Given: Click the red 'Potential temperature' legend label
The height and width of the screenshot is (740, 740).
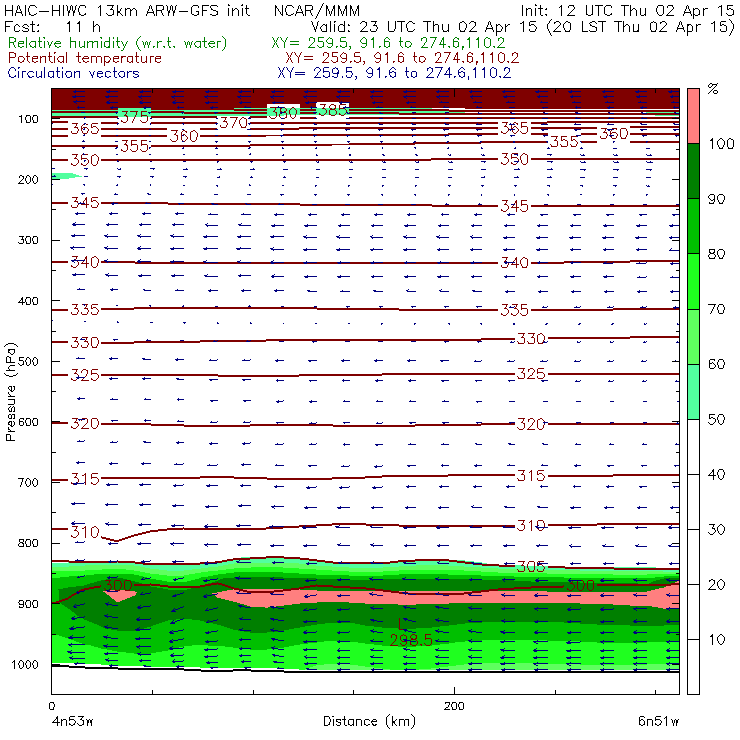Looking at the screenshot, I should point(85,58).
